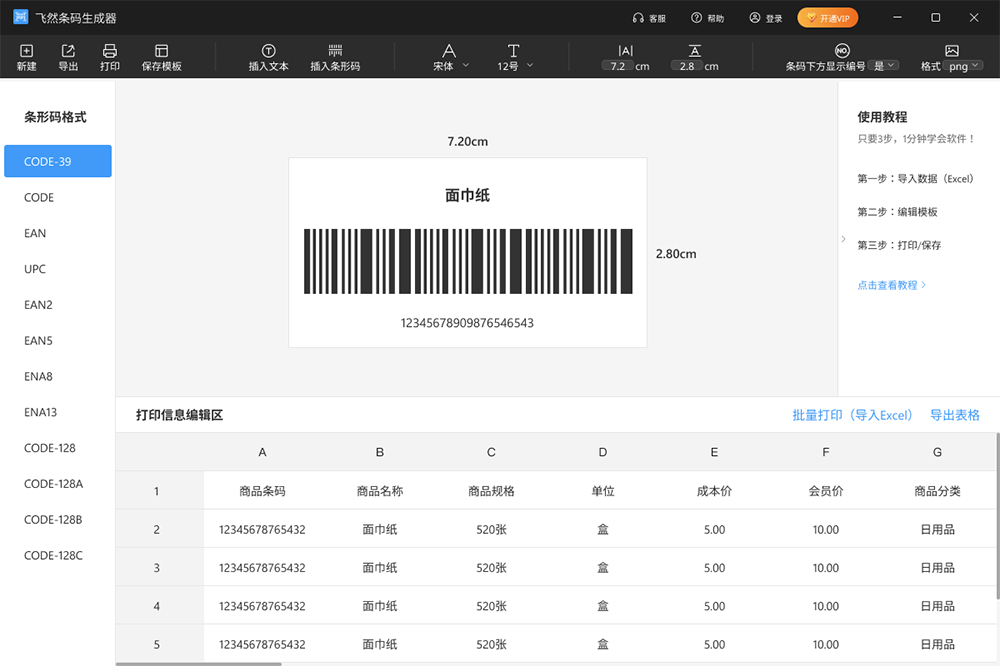Open the font size dropdown 12号
Image resolution: width=1000 pixels, height=666 pixels.
[x=515, y=66]
